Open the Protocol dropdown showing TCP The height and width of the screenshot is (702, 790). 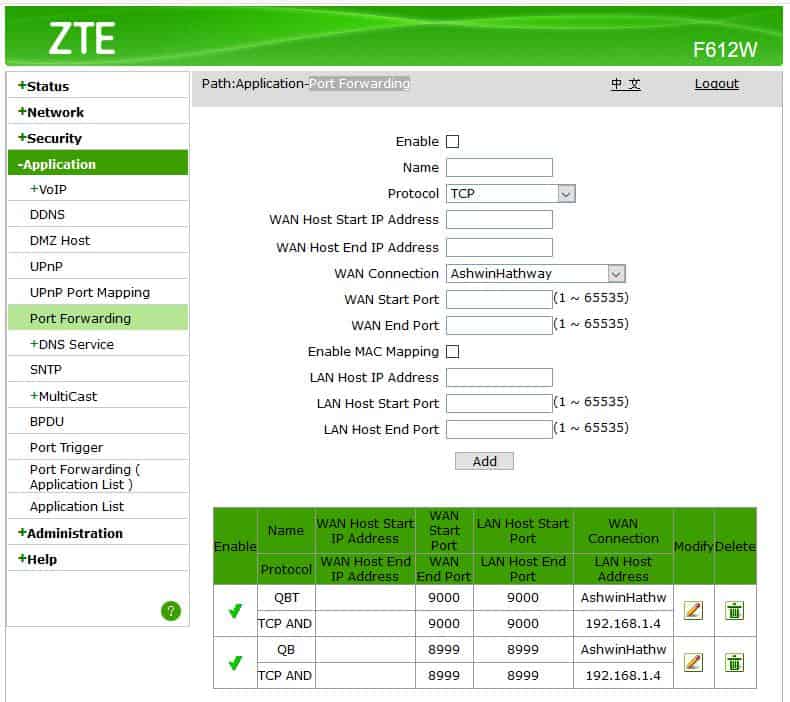(x=510, y=194)
